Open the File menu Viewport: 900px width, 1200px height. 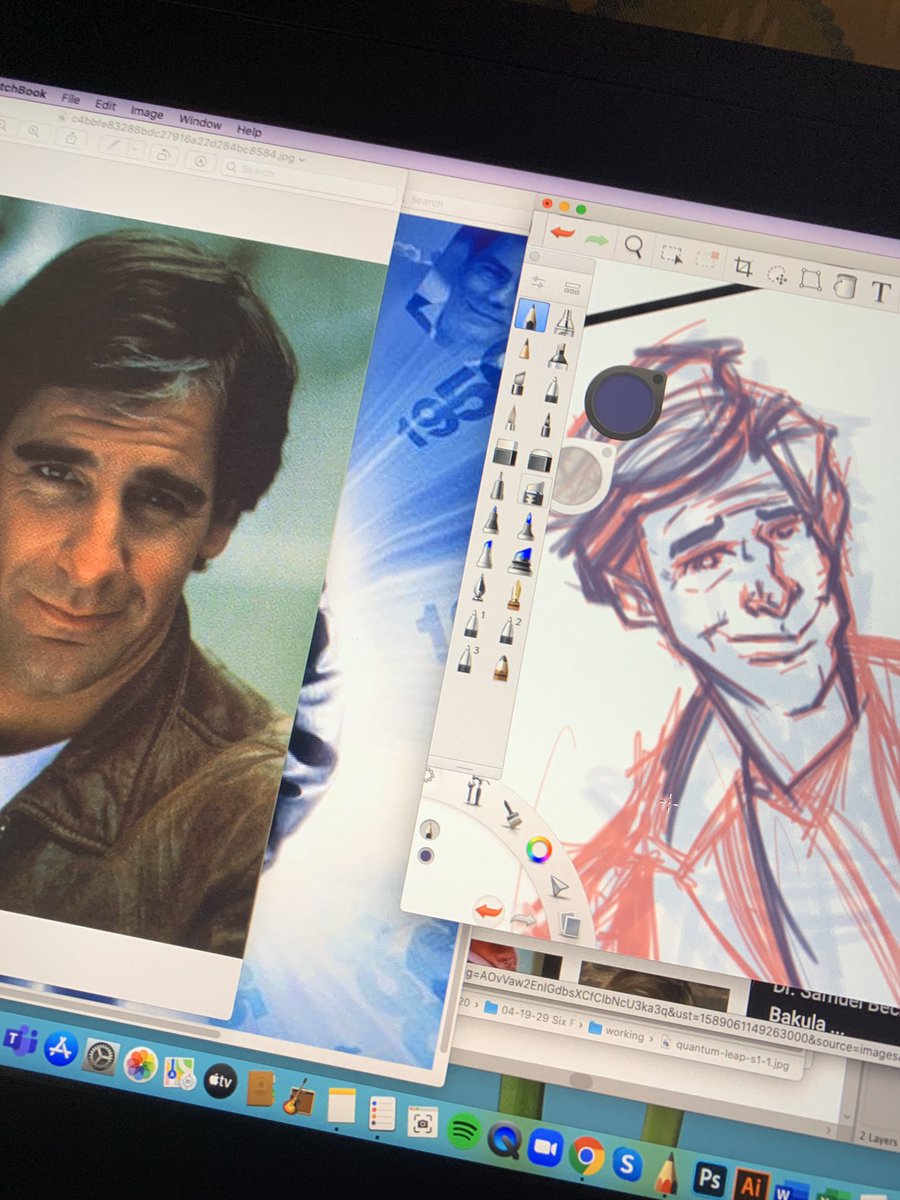(x=70, y=99)
